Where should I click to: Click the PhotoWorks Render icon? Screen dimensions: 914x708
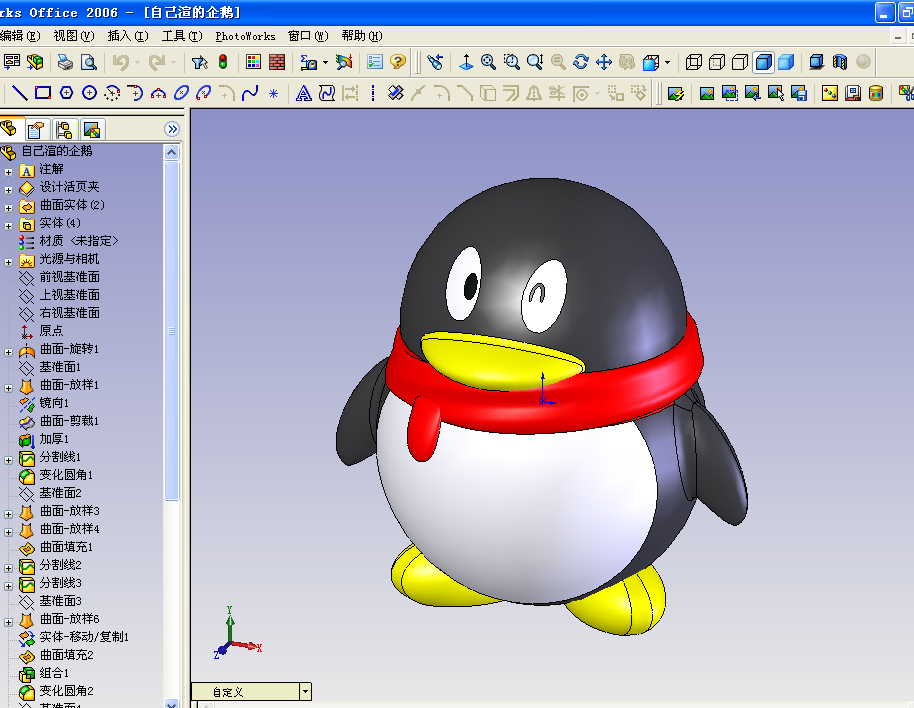(x=706, y=93)
